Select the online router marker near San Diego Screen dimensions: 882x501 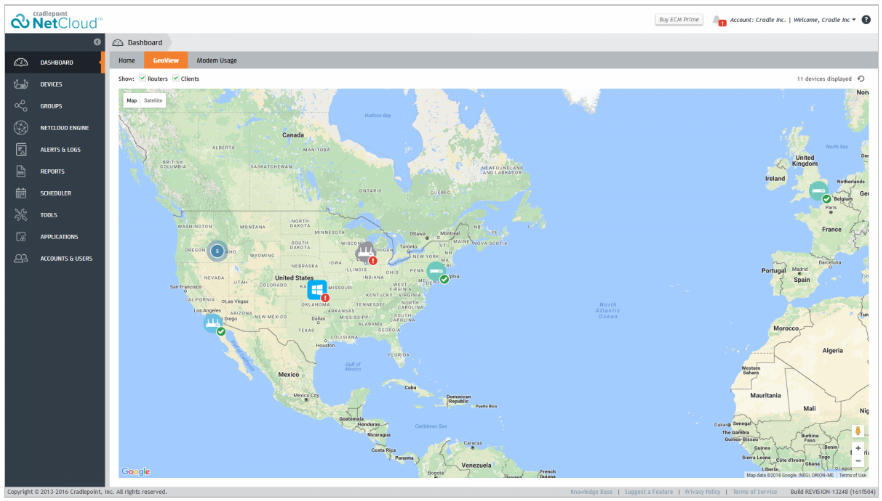214,324
